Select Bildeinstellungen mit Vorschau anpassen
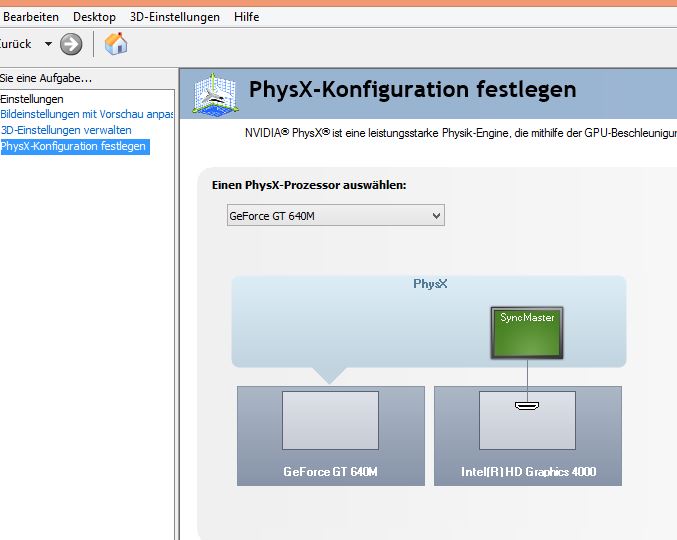This screenshot has width=677, height=540. click(86, 114)
